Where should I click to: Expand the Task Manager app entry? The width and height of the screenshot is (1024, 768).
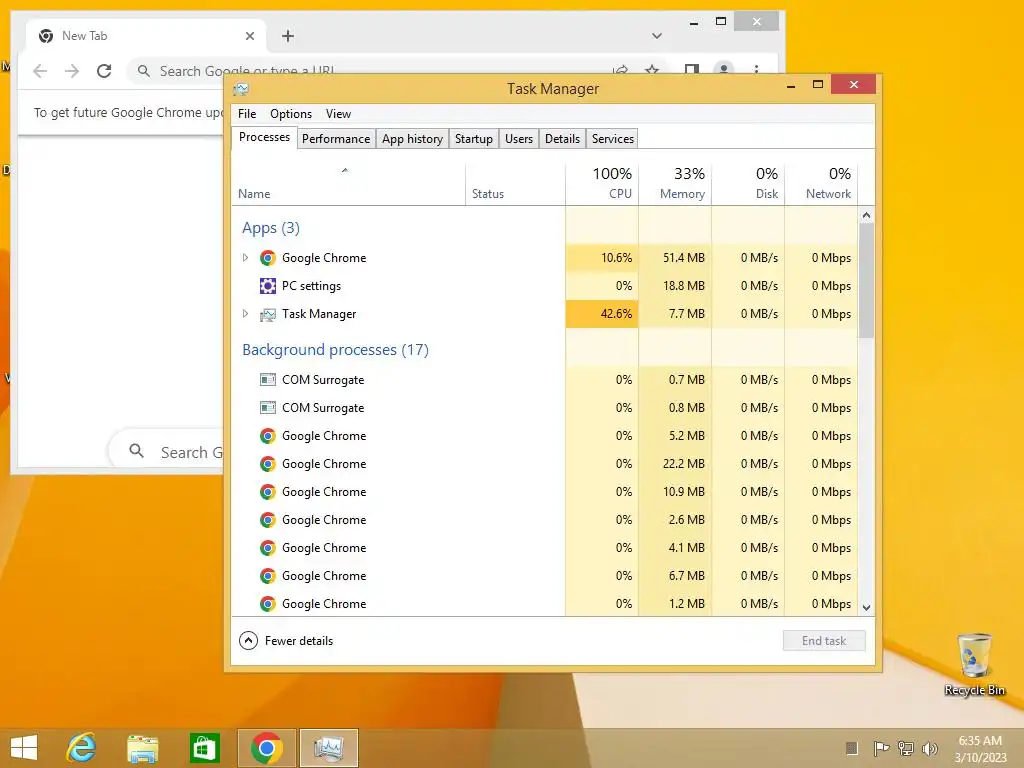click(246, 314)
